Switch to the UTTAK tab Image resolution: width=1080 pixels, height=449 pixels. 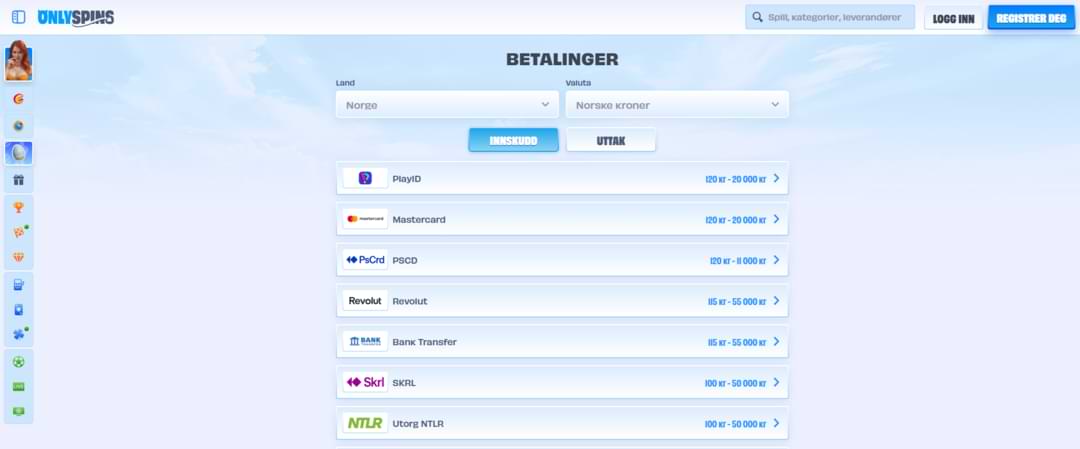611,140
